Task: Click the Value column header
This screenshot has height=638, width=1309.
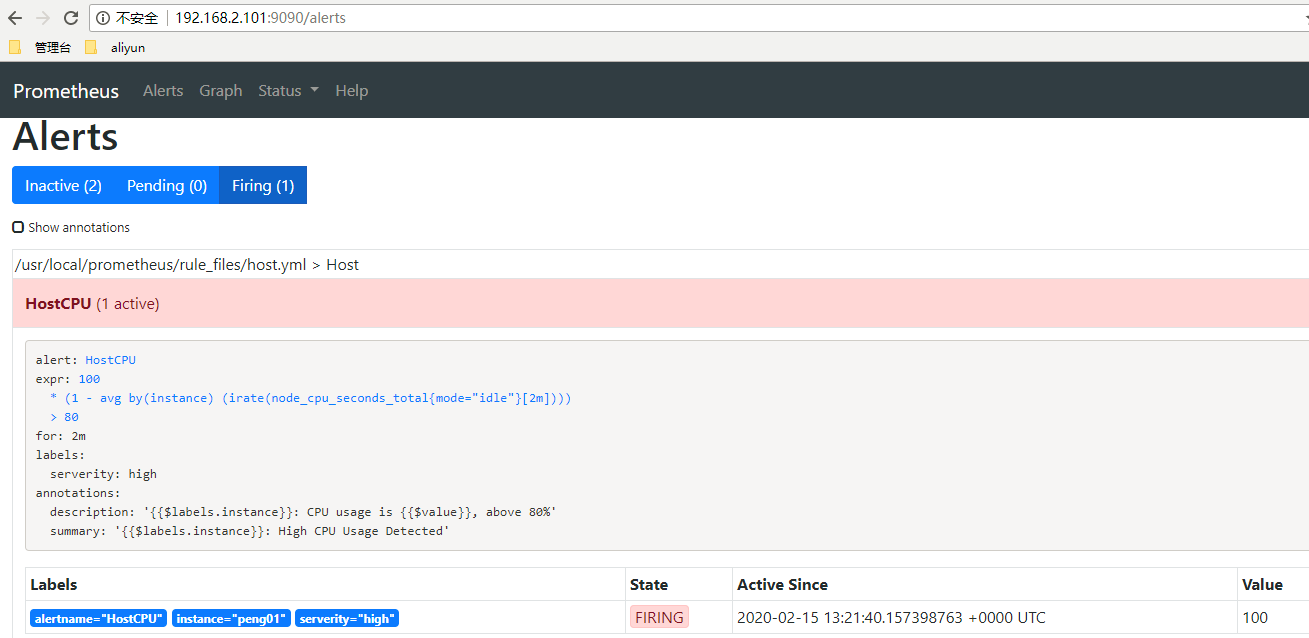Action: tap(1262, 584)
